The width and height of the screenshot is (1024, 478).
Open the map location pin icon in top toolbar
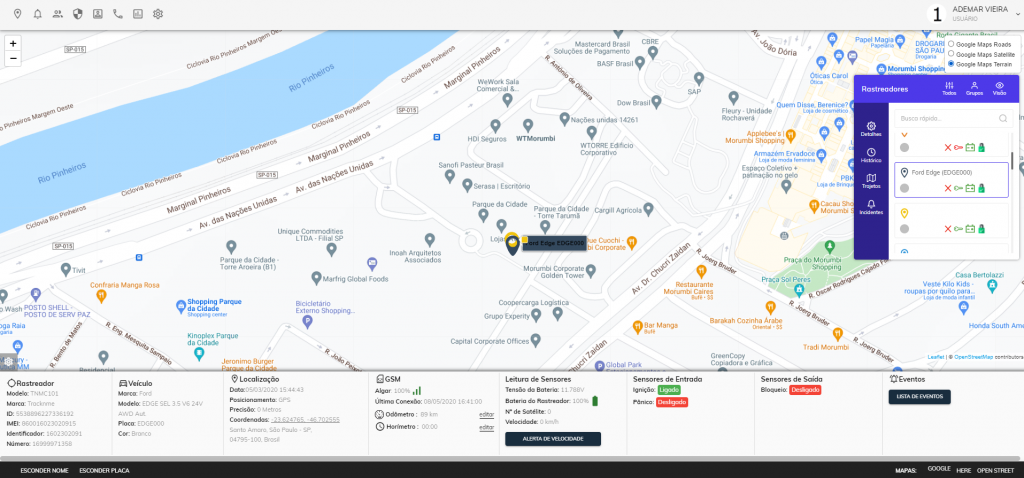(x=18, y=14)
